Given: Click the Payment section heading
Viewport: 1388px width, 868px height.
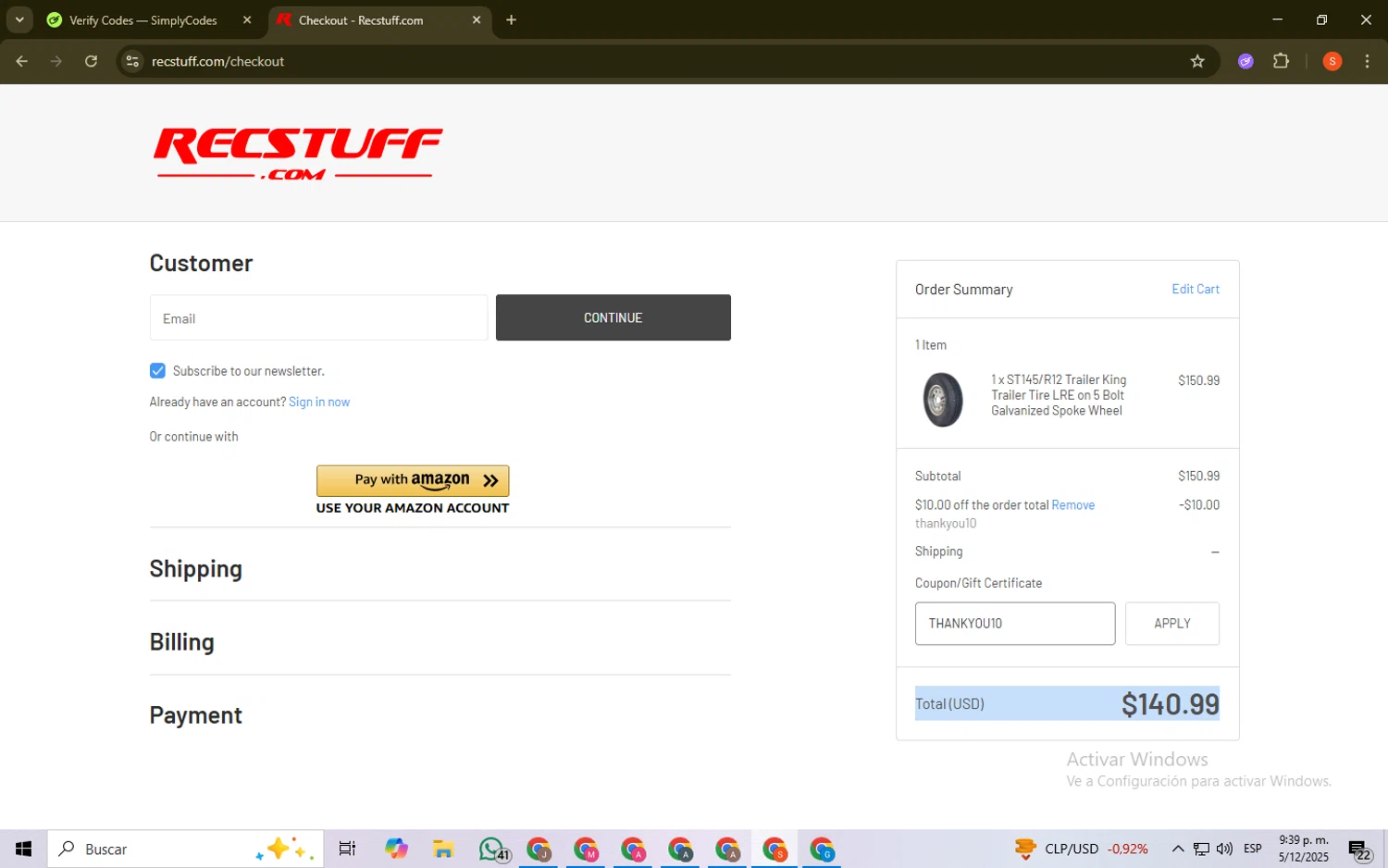Looking at the screenshot, I should pos(196,714).
